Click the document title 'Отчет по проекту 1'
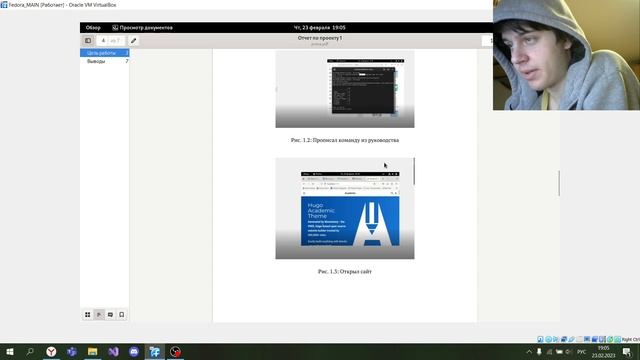The height and width of the screenshot is (360, 640). point(320,38)
